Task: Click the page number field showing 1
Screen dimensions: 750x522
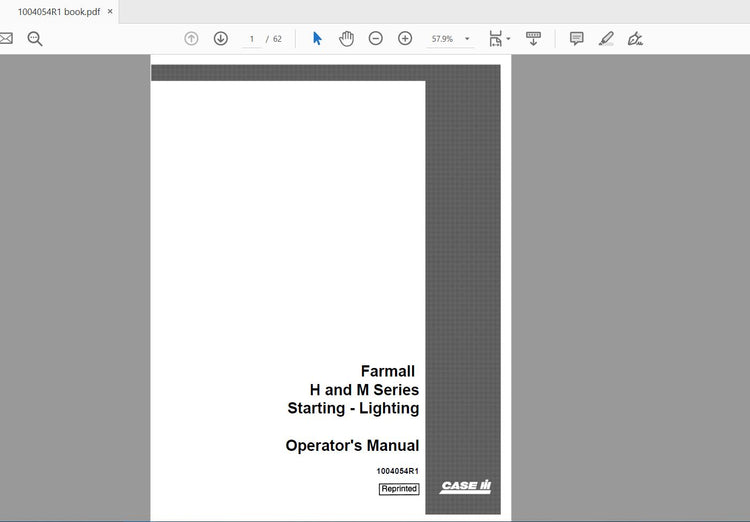Action: (x=252, y=39)
